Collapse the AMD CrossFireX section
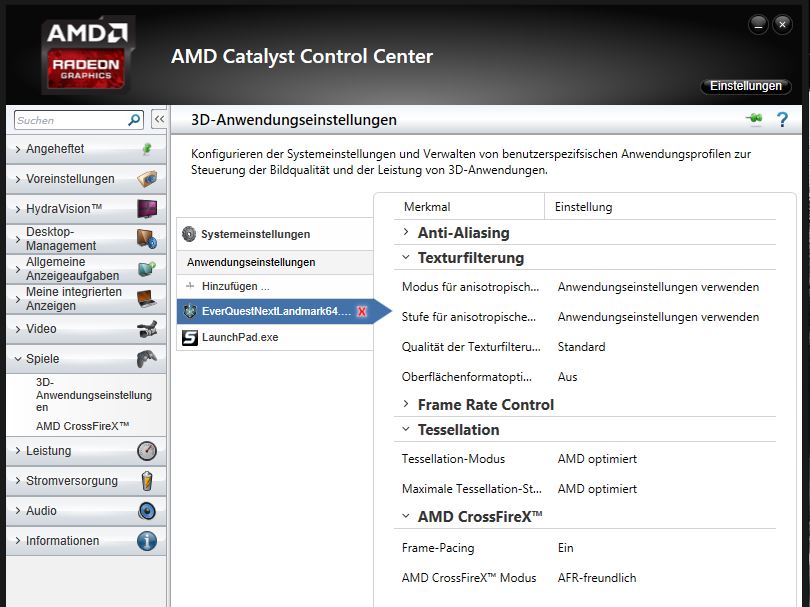This screenshot has width=810, height=607. 406,516
